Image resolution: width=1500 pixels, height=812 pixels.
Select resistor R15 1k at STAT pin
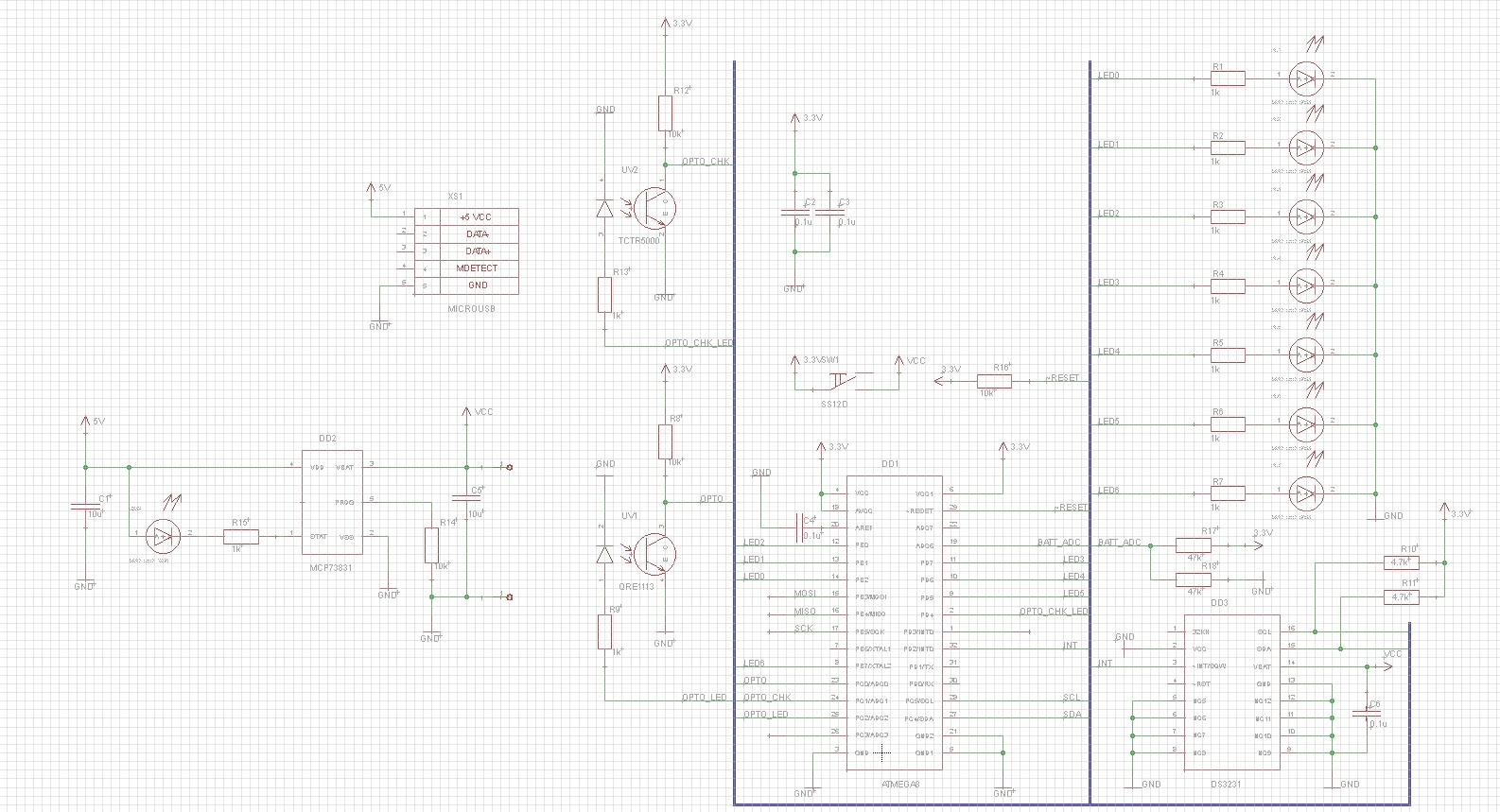[x=240, y=536]
